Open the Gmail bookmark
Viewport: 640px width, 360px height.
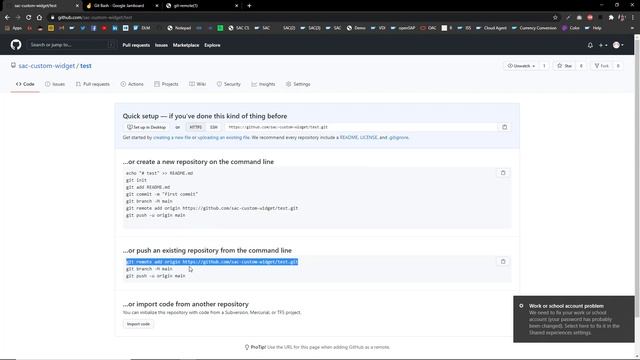pos(62,28)
